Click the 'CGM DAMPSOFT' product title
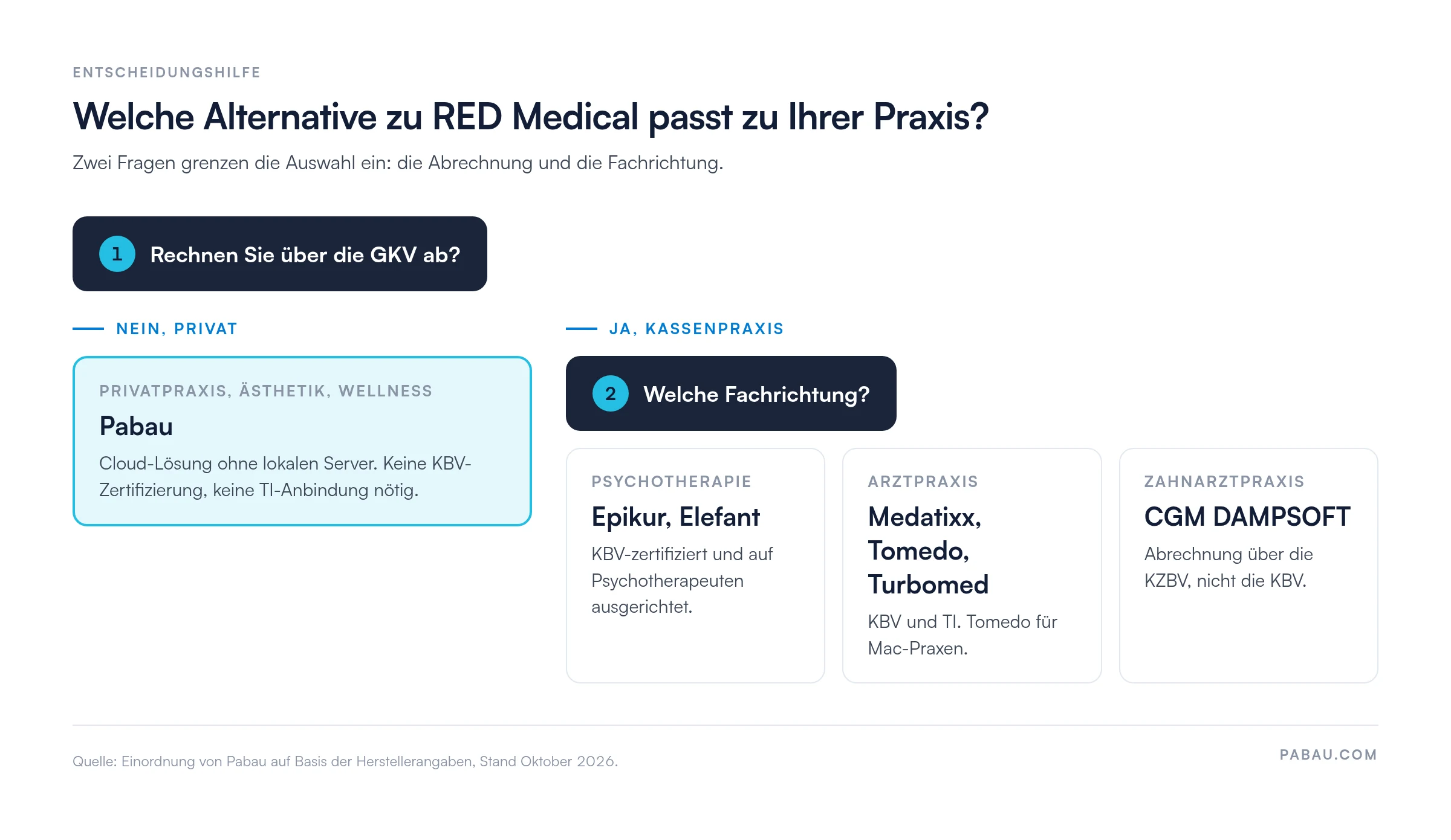The height and width of the screenshot is (840, 1451). point(1247,517)
